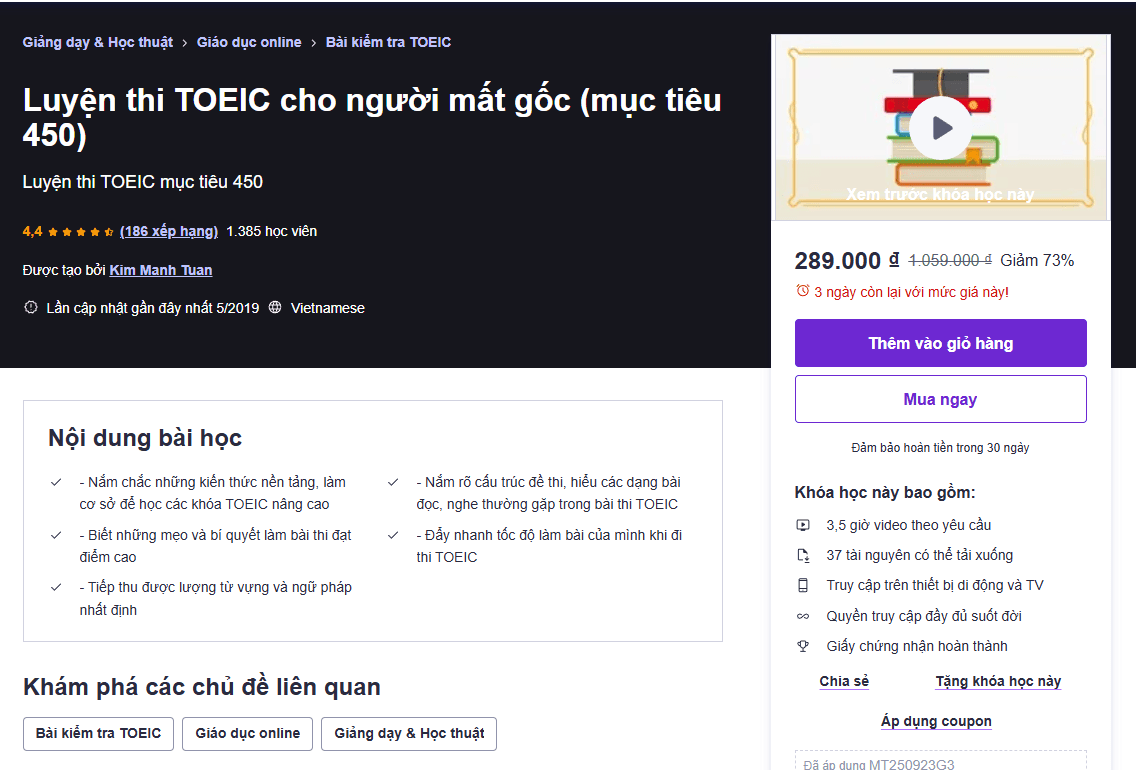
Task: Click 'Khám phá các chủ đề liên quan' heading
Action: pos(201,687)
